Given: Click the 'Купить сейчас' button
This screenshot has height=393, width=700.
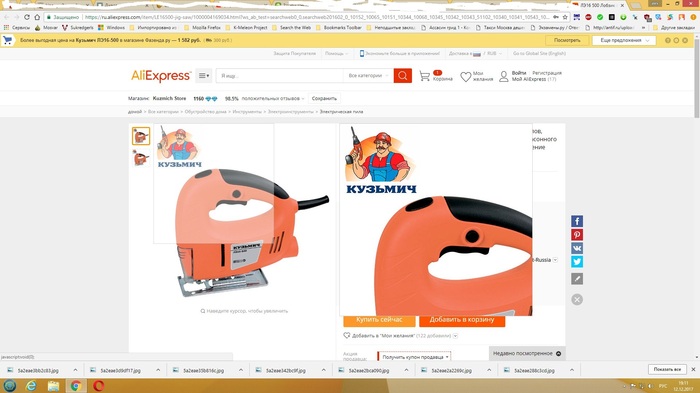Looking at the screenshot, I should (379, 320).
